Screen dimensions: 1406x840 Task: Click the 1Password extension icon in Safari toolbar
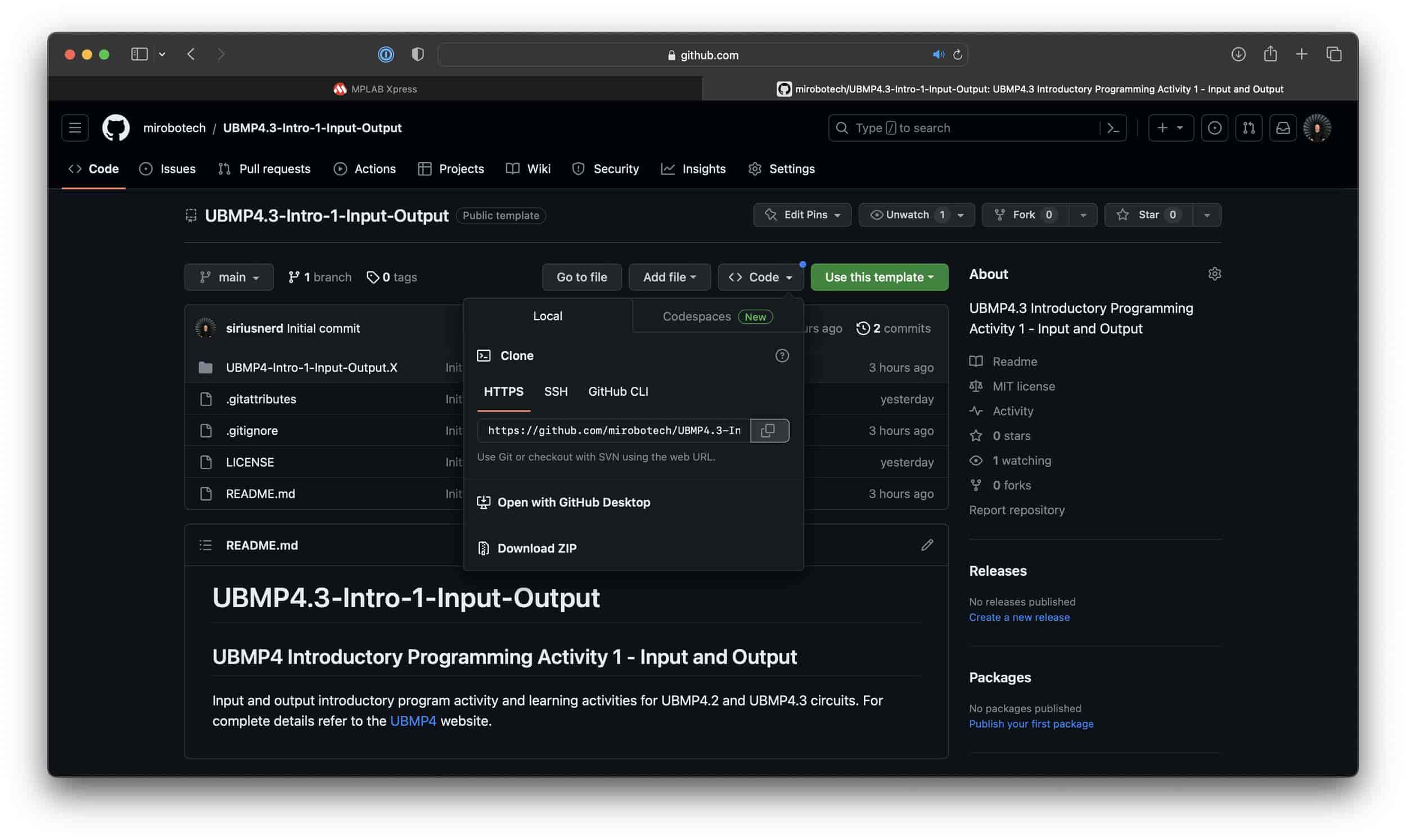pyautogui.click(x=386, y=55)
